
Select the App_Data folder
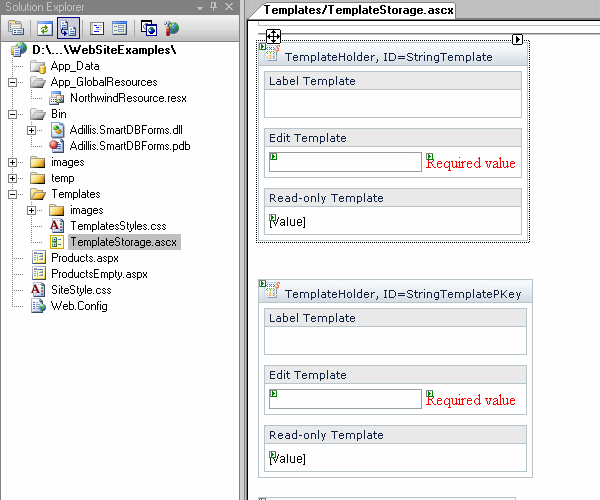(75, 66)
